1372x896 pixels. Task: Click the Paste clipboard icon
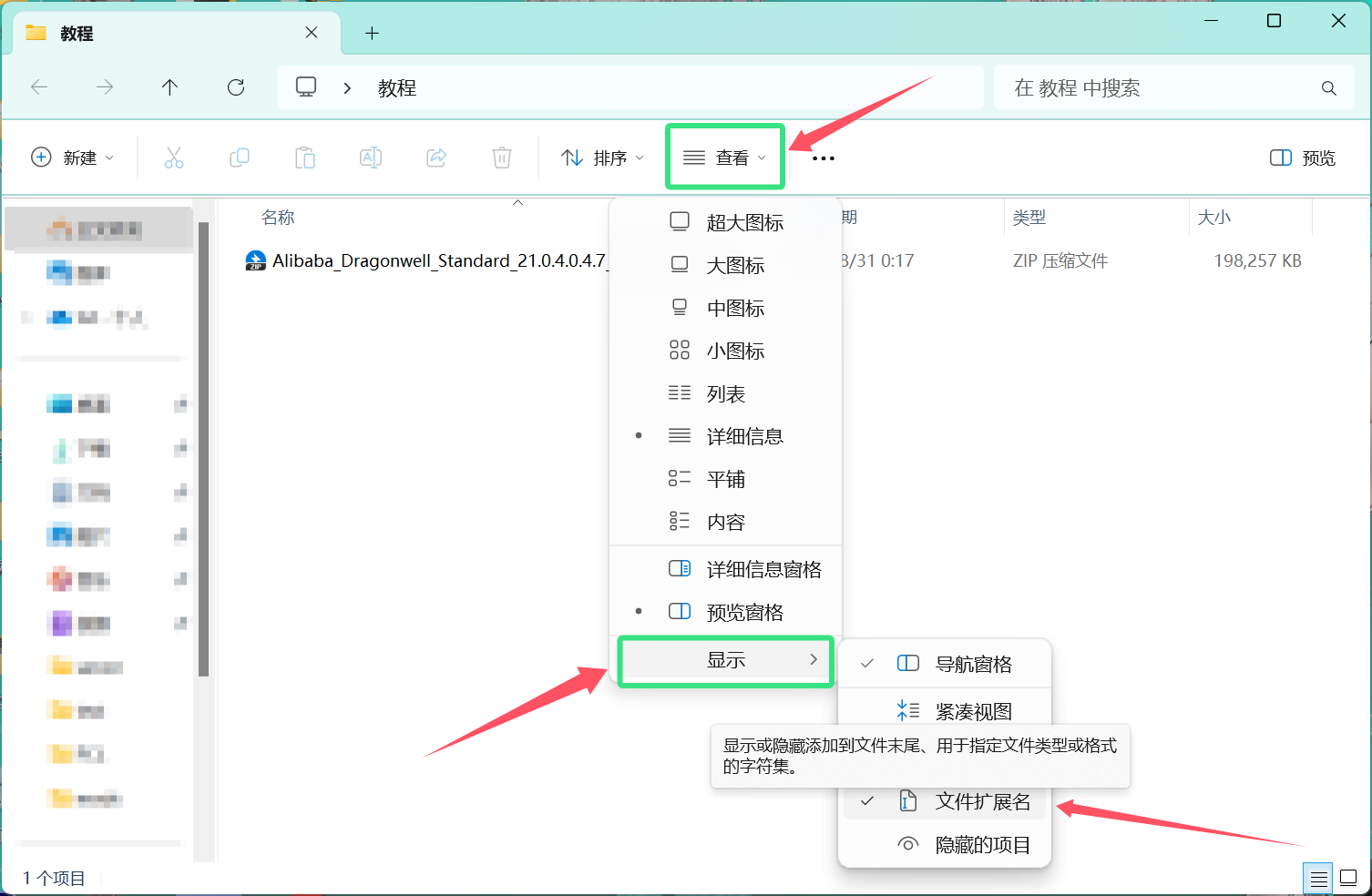[x=305, y=158]
